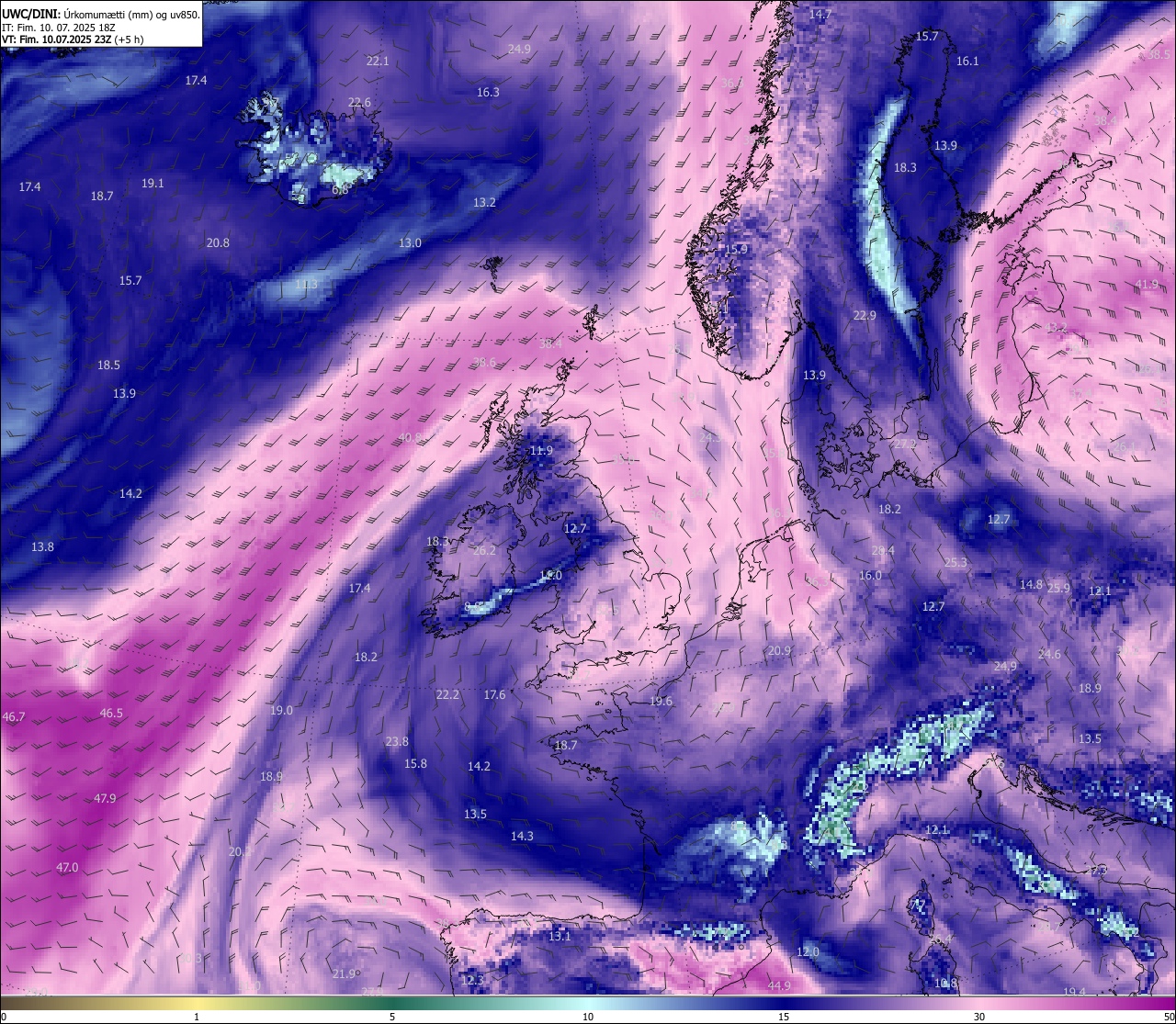
Task: Click the colorbar tick labeled 30
Action: 979,1017
